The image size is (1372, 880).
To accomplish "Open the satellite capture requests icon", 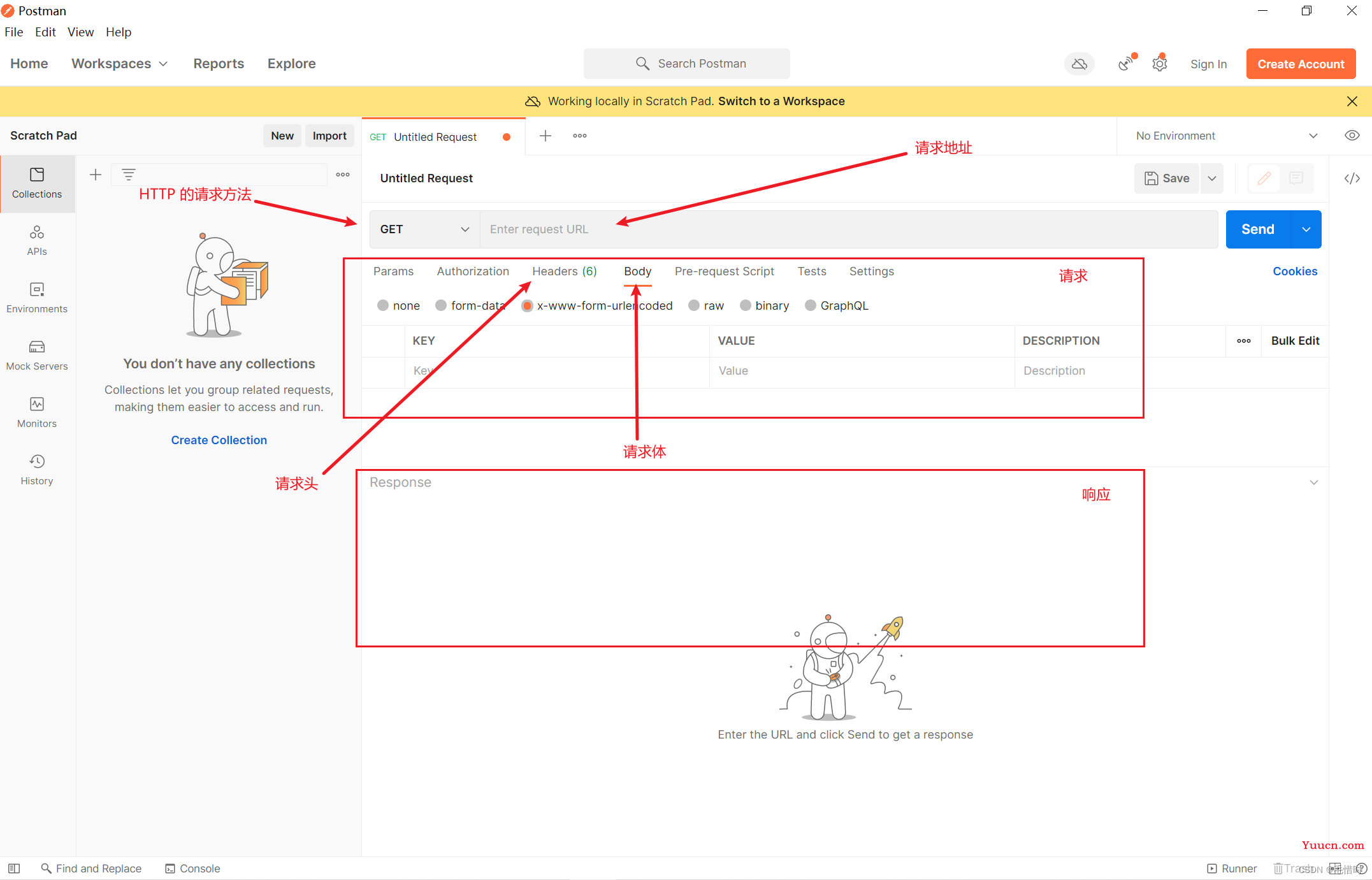I will pyautogui.click(x=1127, y=64).
